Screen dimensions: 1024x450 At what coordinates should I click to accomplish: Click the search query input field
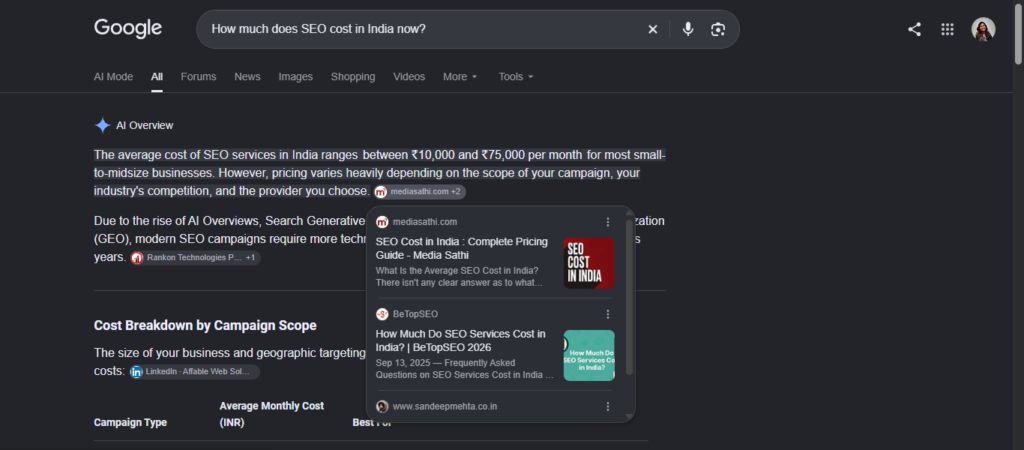(424, 29)
